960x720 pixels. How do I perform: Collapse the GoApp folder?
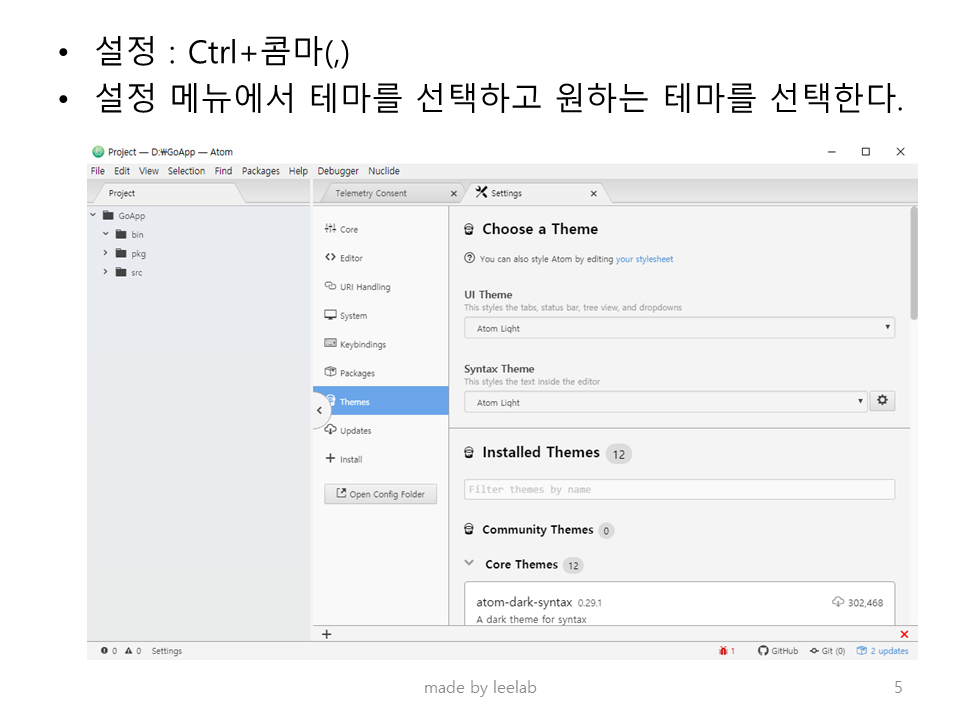[93, 215]
